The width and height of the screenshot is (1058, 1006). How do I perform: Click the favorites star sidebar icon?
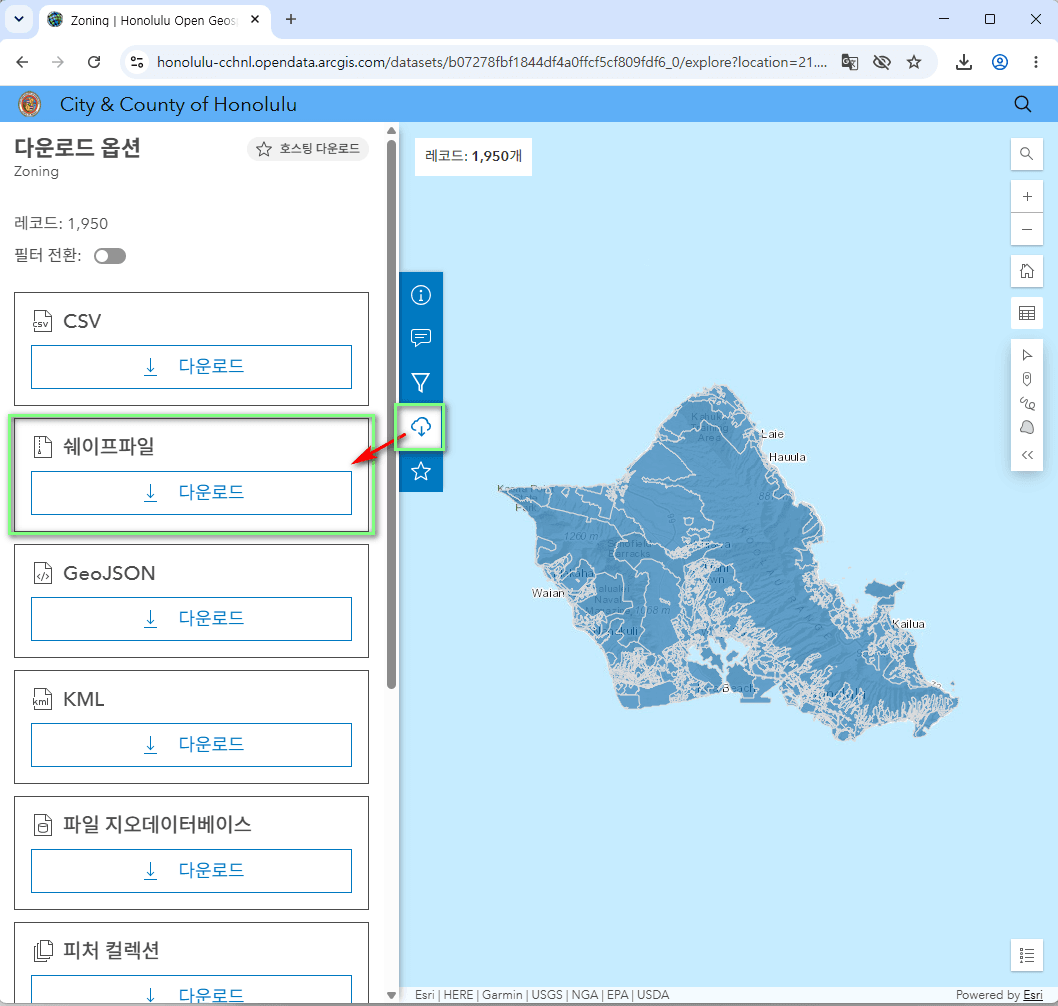(420, 471)
